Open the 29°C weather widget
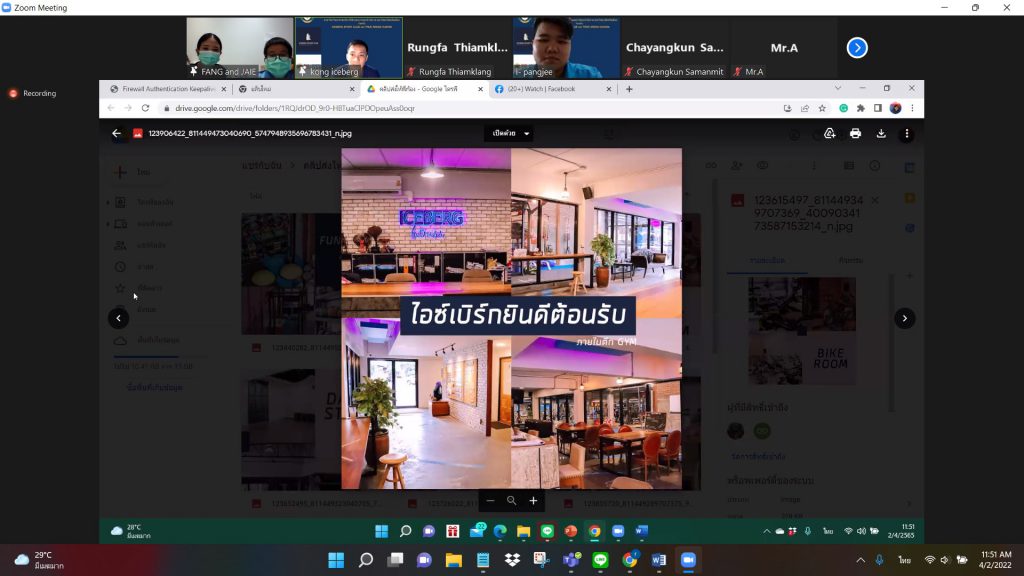The width and height of the screenshot is (1024, 576). pyautogui.click(x=39, y=560)
